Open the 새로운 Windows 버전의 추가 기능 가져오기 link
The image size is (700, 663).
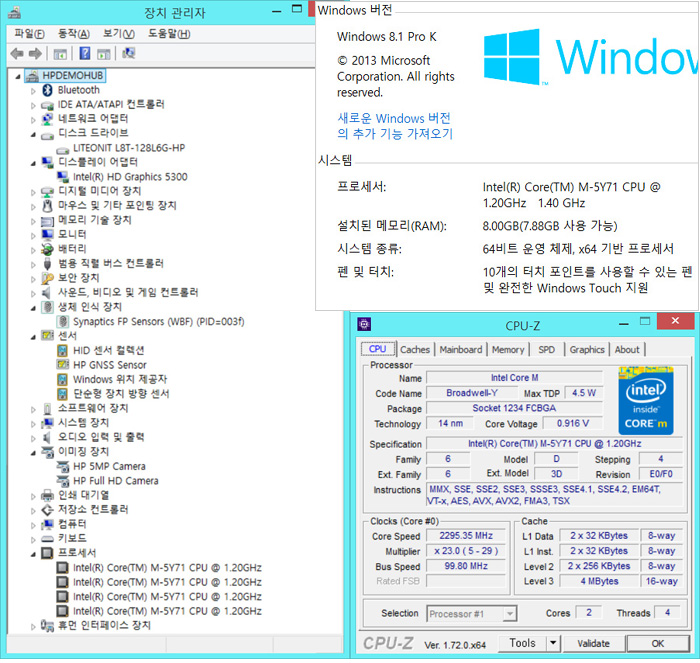pos(395,126)
